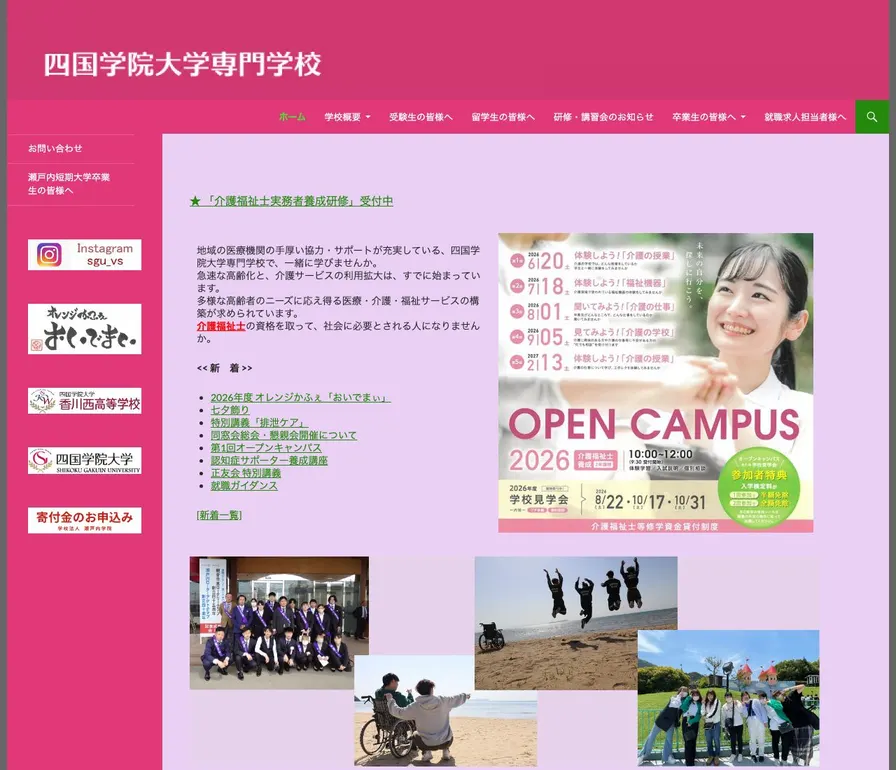Click the photo of students at the park
Viewport: 896px width, 770px height.
[729, 698]
